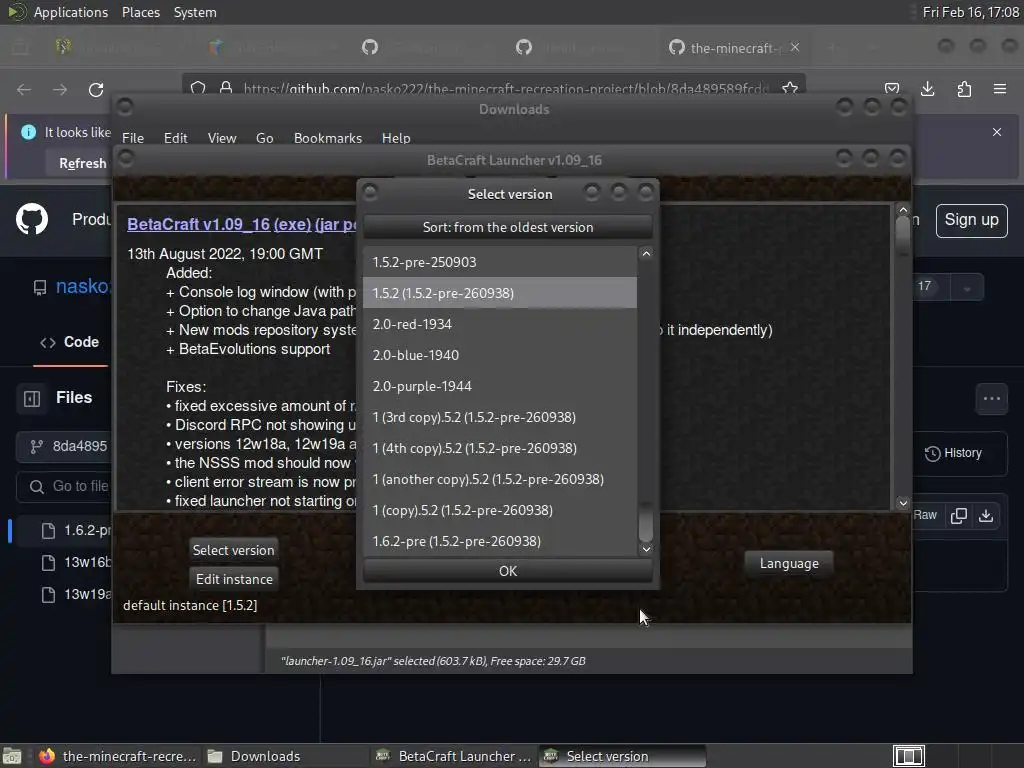This screenshot has width=1024, height=768.
Task: Switch to Firefox the-minecraft-recre taskbar item
Action: click(x=118, y=756)
